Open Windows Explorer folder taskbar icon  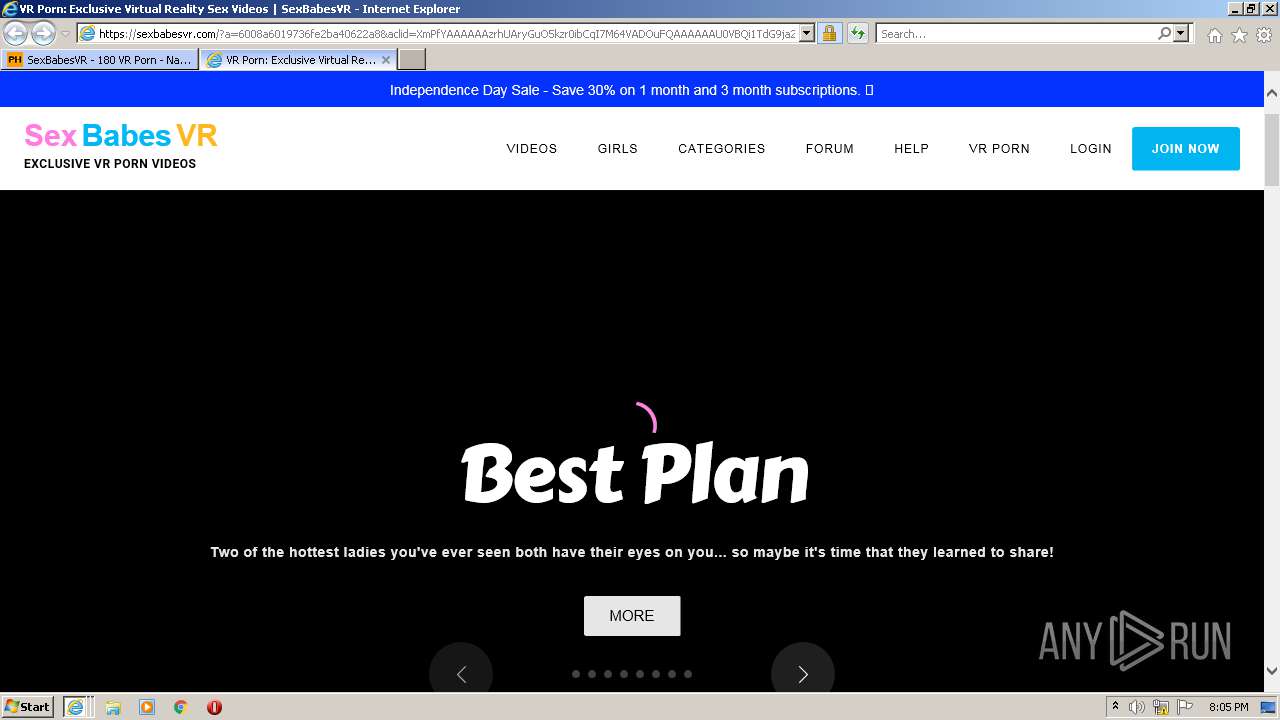tap(113, 707)
